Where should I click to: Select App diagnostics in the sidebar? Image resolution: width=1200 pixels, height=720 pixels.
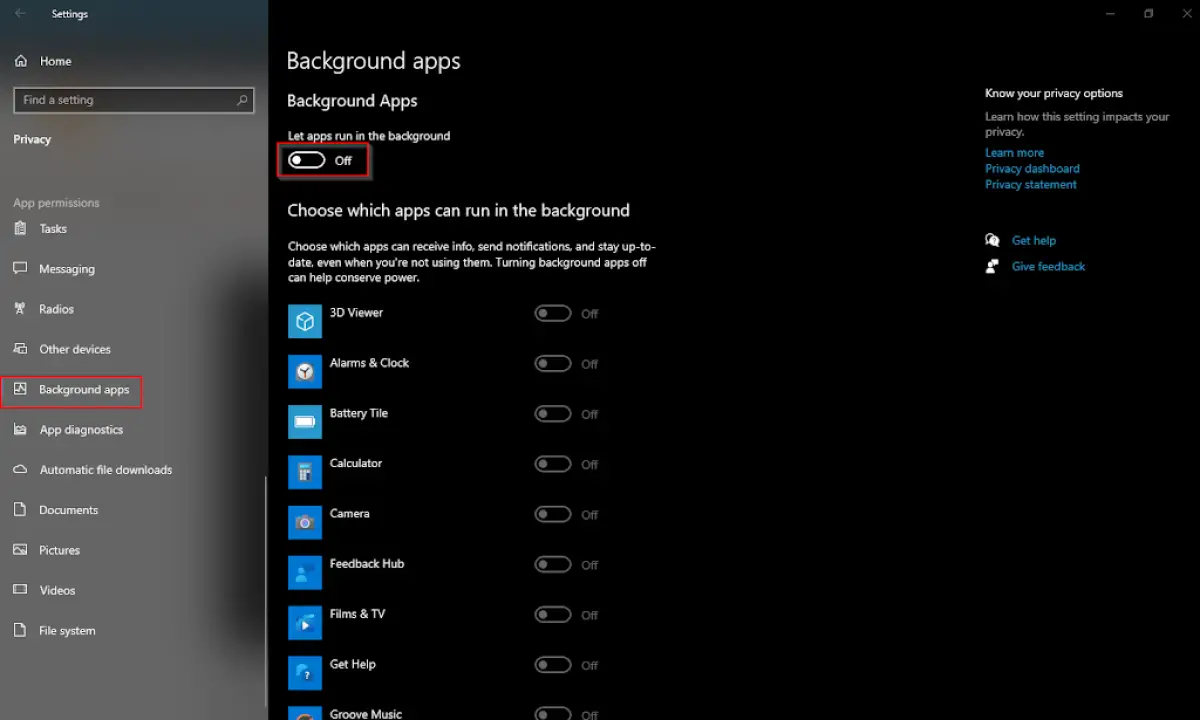[x=82, y=429]
